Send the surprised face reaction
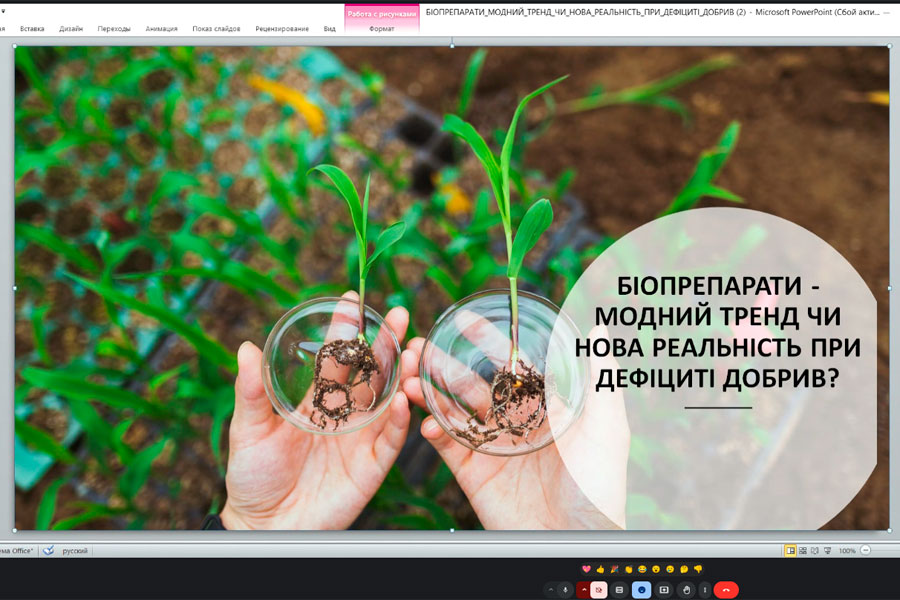Screen dimensions: 900x600 [x=656, y=569]
